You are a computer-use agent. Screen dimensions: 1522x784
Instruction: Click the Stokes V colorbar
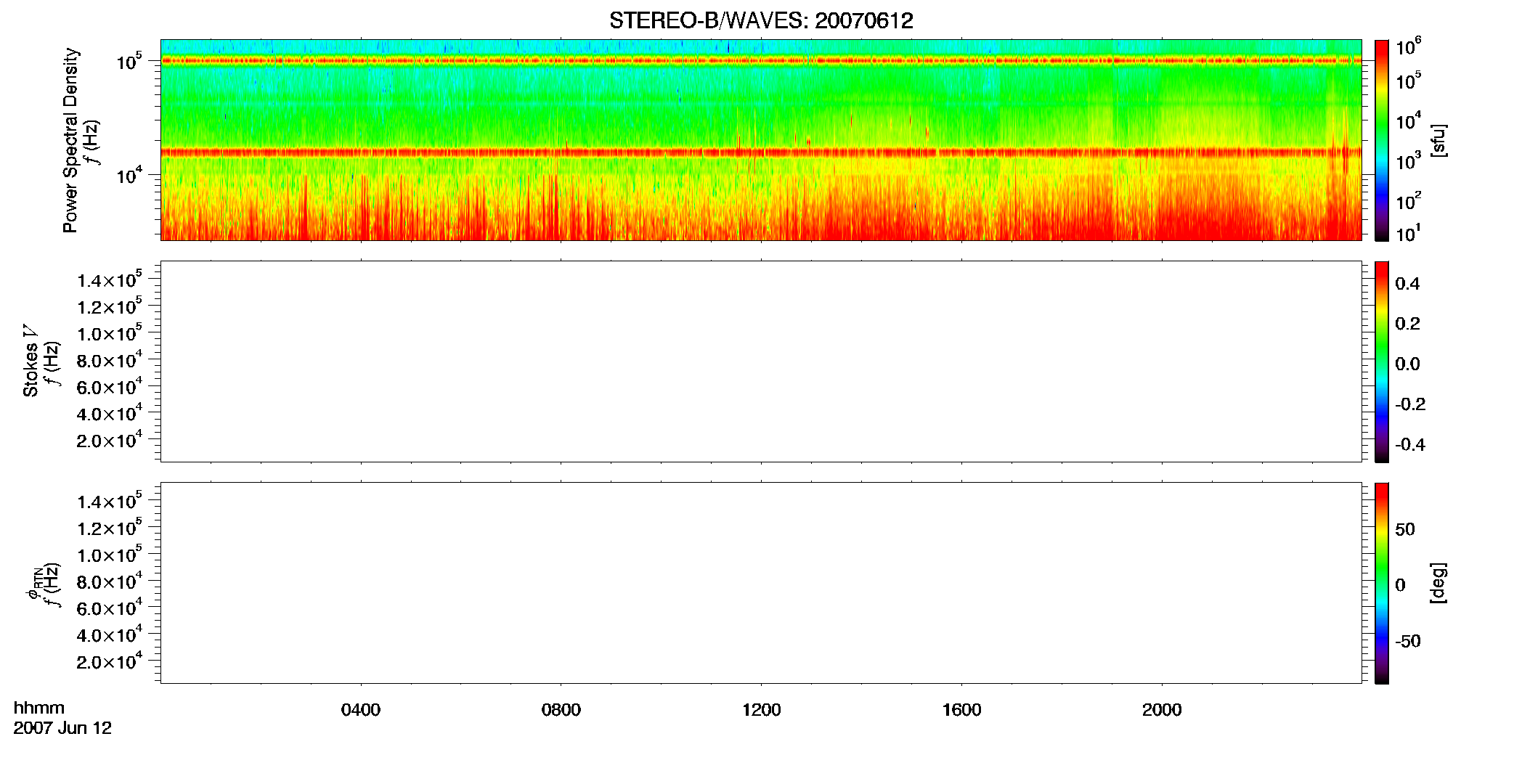pos(1381,362)
